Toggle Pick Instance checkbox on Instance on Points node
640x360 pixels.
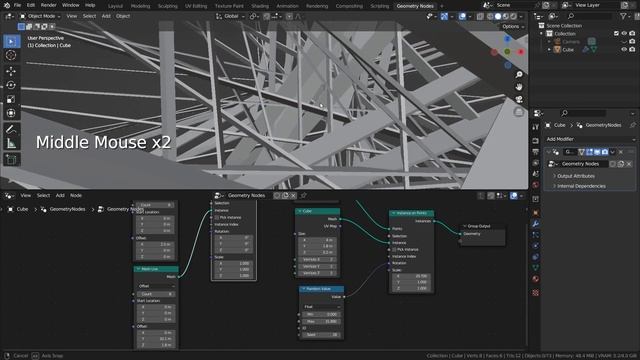tap(394, 249)
